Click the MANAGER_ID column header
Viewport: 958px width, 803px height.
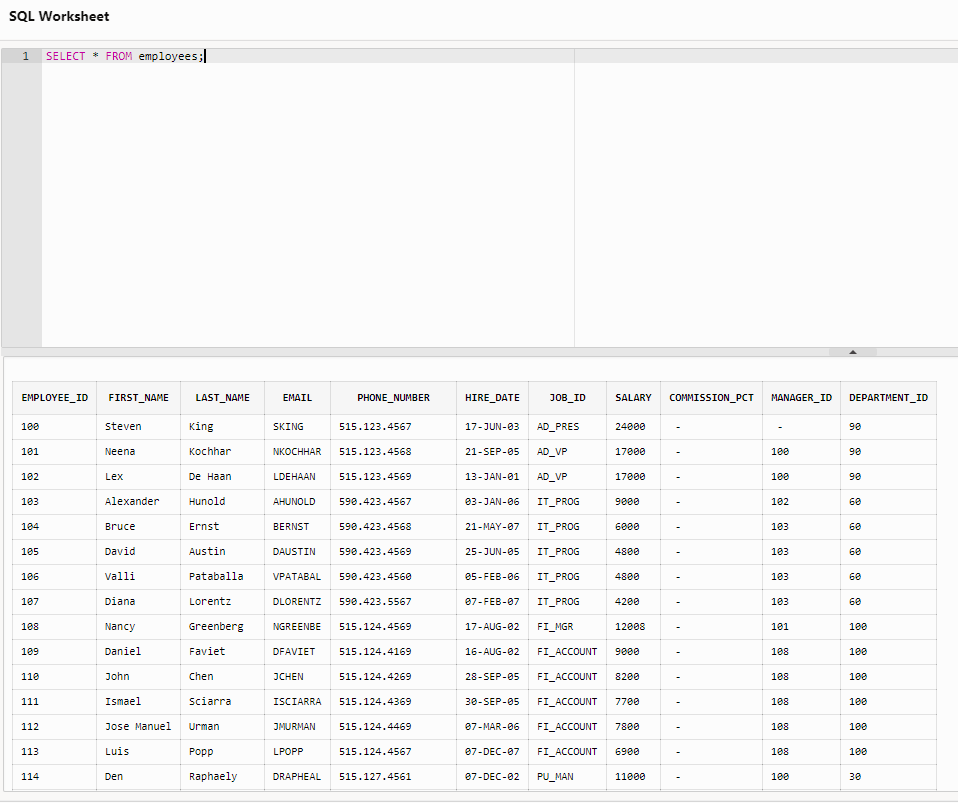tap(802, 398)
